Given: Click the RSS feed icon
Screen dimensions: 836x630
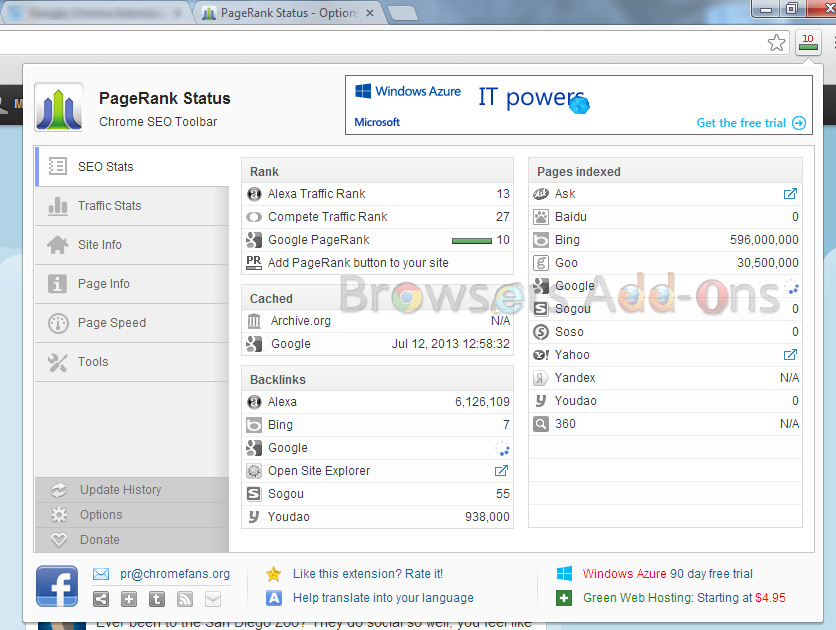Looking at the screenshot, I should [185, 599].
